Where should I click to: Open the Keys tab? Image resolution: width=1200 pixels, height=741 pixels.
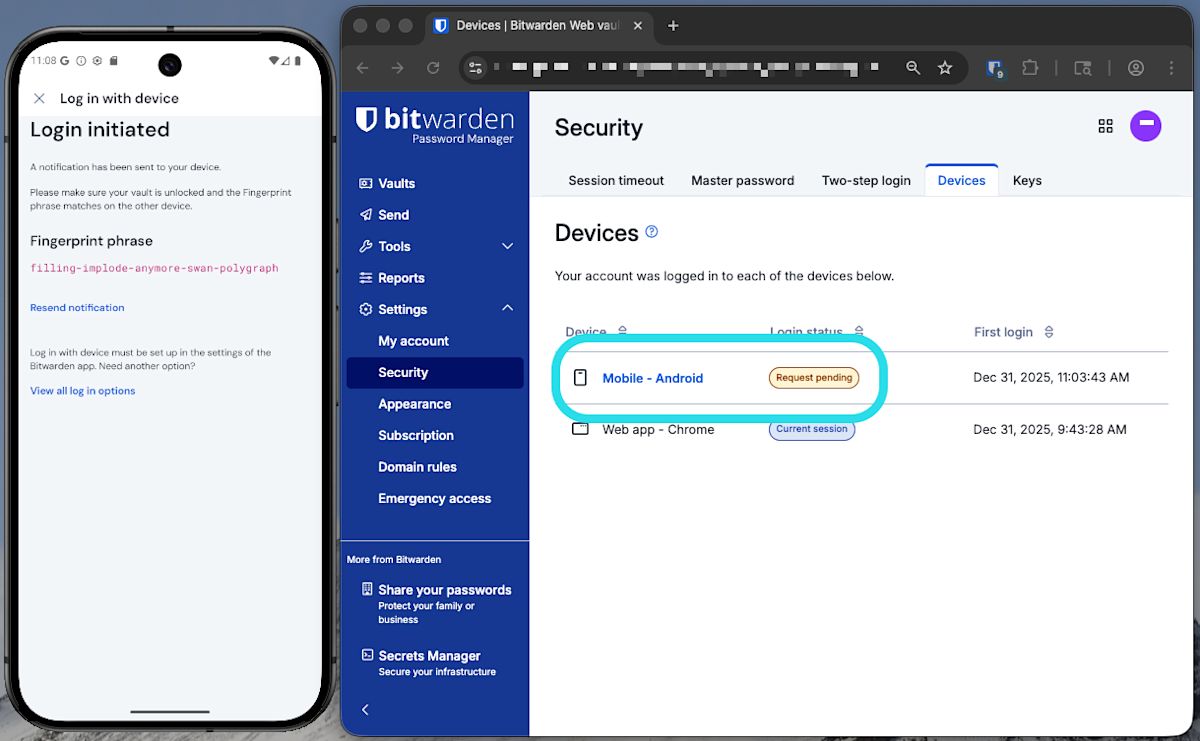tap(1027, 180)
